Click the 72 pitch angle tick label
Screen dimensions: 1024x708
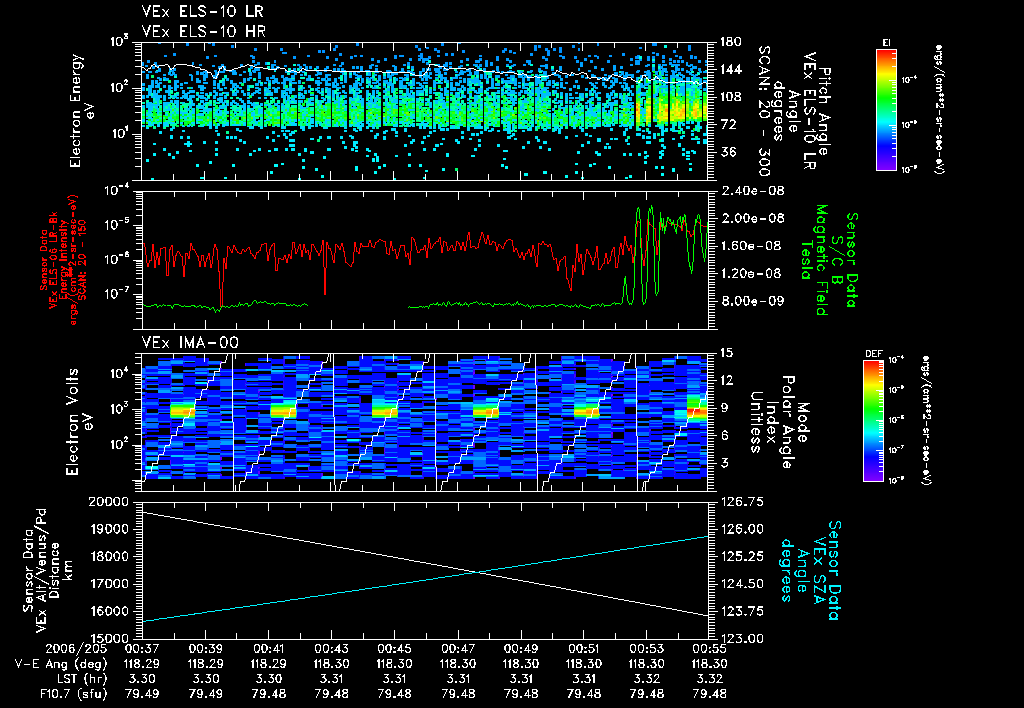(727, 124)
